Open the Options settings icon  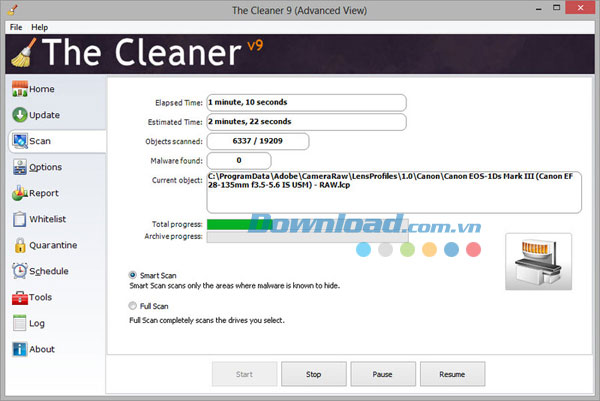tap(20, 167)
